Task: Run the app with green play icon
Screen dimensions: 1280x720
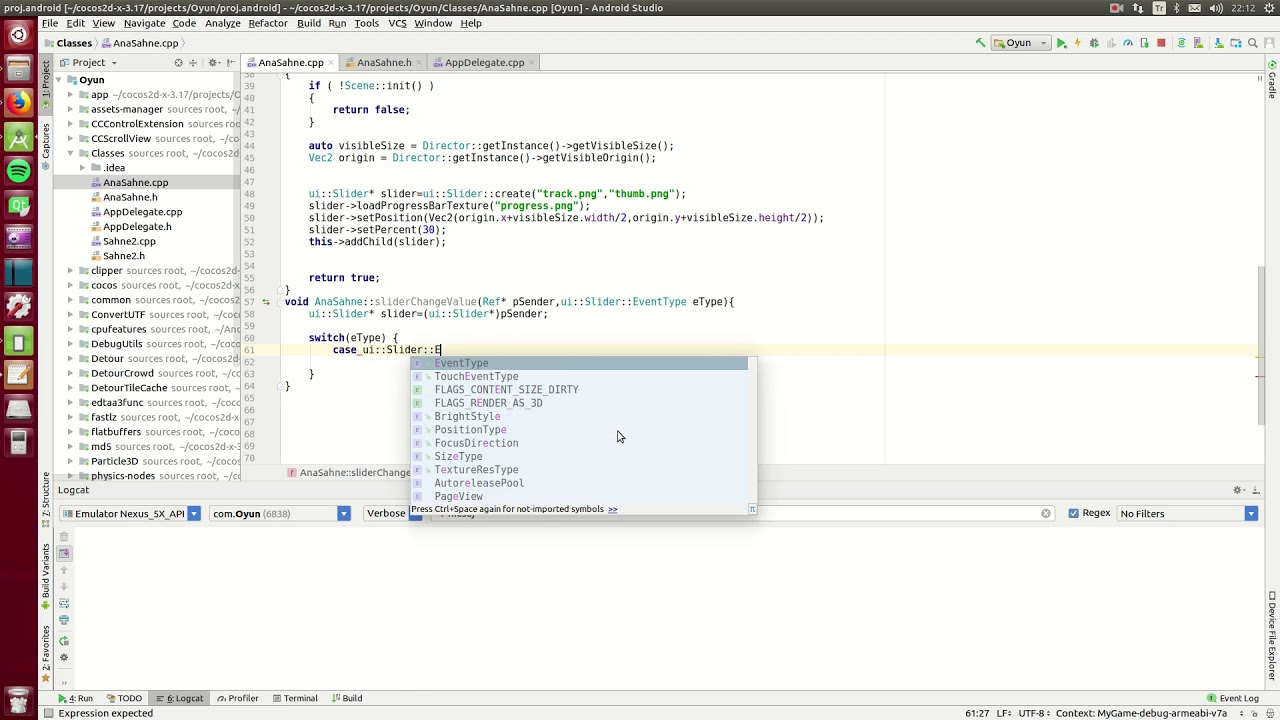Action: [1061, 43]
